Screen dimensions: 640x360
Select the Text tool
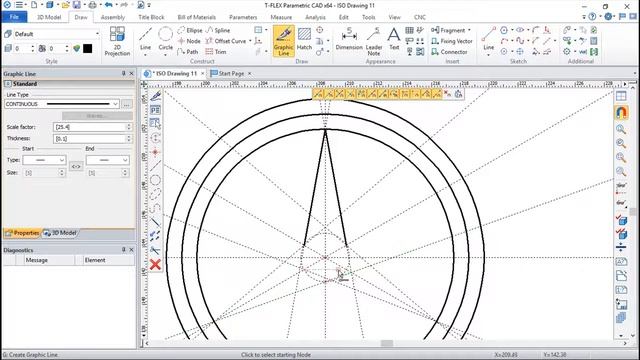(x=394, y=40)
